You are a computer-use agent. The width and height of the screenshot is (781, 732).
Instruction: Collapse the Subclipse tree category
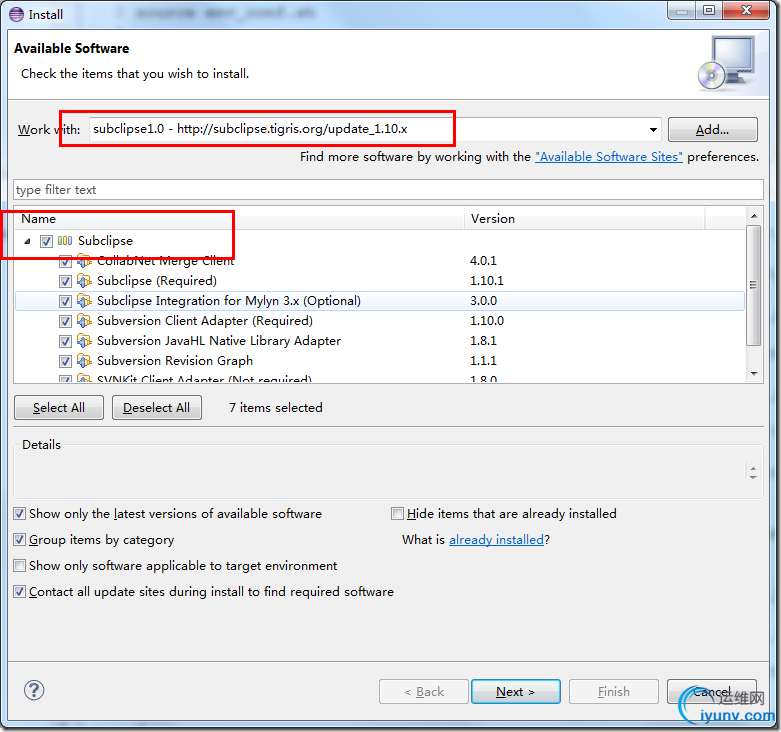tap(27, 242)
